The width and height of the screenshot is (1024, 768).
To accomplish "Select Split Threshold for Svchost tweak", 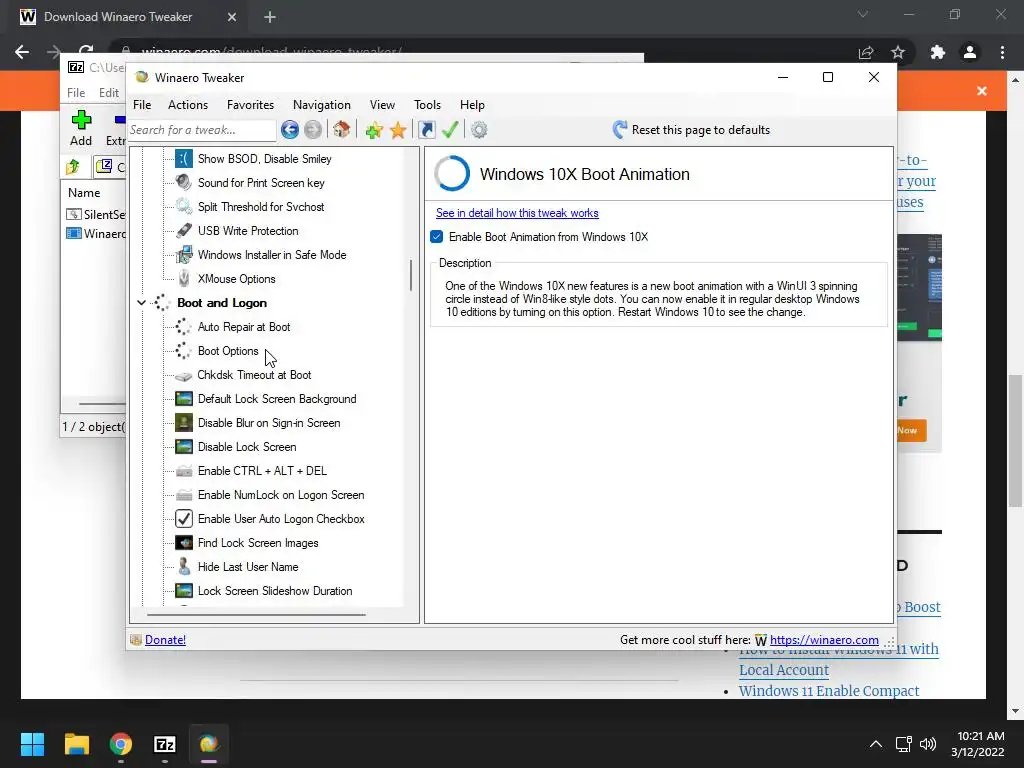I will click(261, 207).
